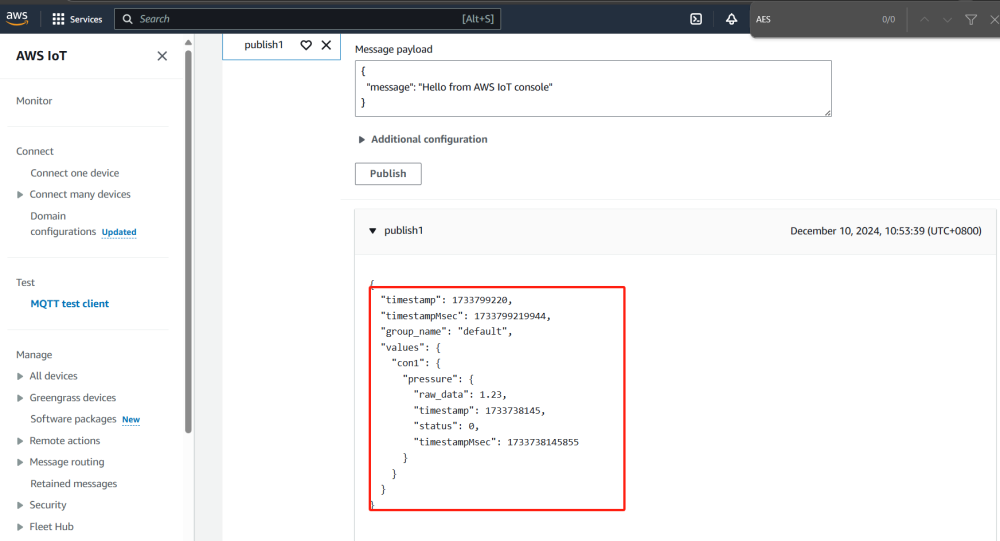Open the notifications bell
This screenshot has width=1000, height=541.
point(731,19)
